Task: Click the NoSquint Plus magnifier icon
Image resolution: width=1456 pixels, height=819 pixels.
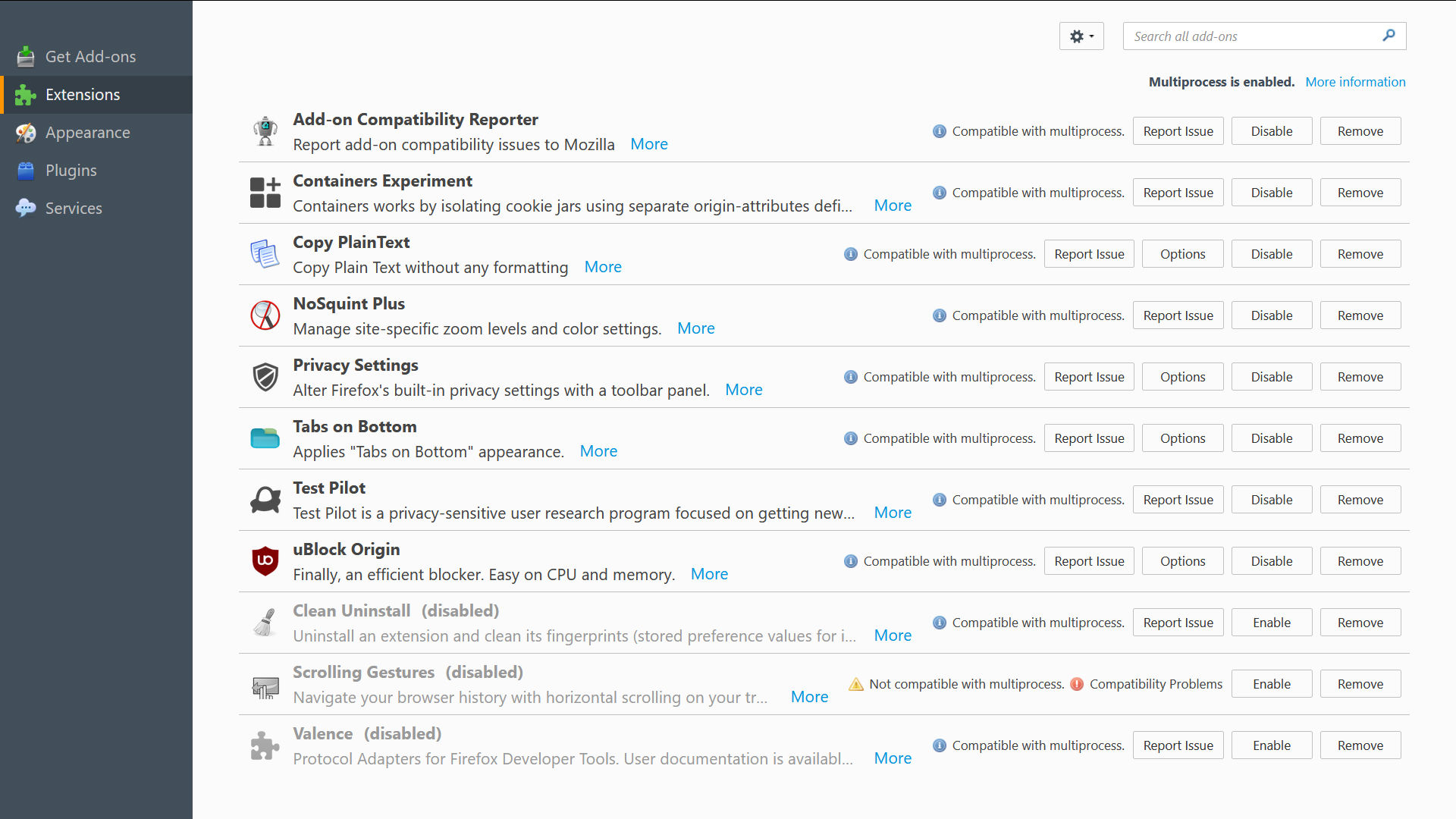Action: point(265,315)
